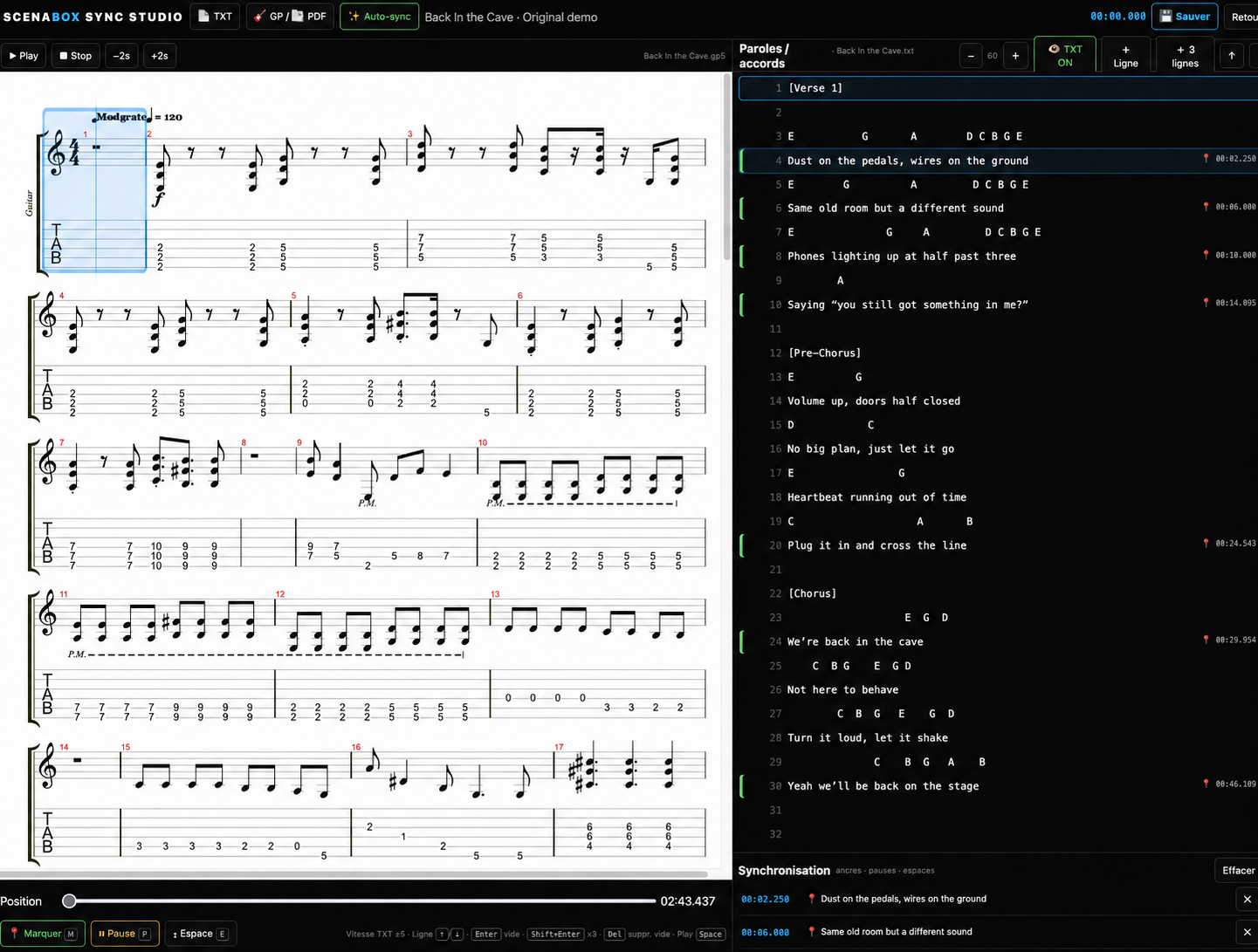1258x952 pixels.
Task: Insert an Espace marker
Action: [x=200, y=934]
